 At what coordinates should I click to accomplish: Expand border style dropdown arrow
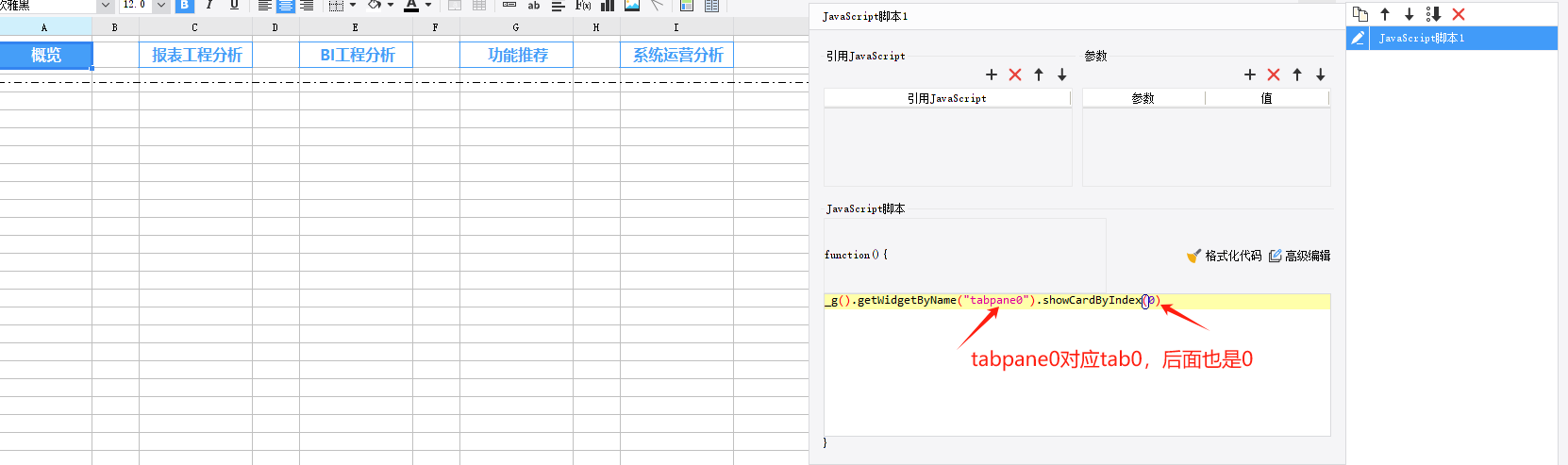(353, 5)
